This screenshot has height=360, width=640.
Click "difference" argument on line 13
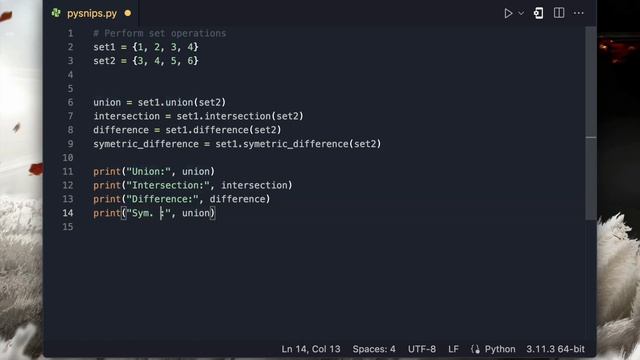pyautogui.click(x=238, y=199)
